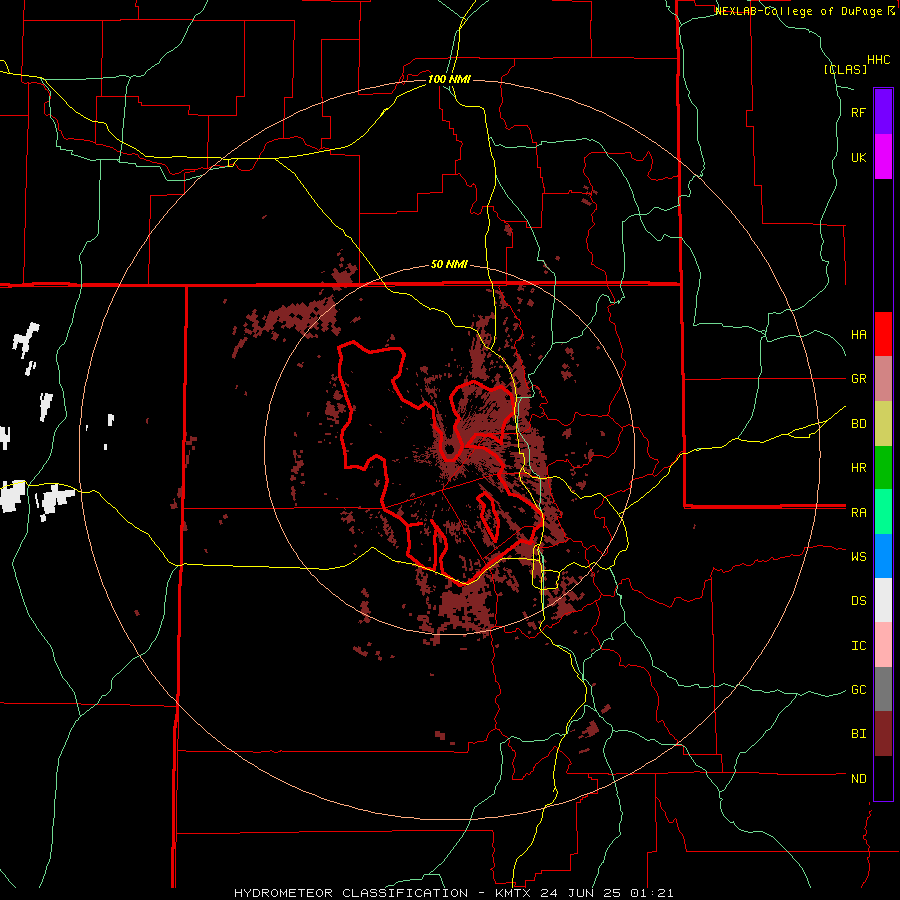The image size is (900, 900).
Task: Click the 'WS' legend label
Action: coord(858,557)
